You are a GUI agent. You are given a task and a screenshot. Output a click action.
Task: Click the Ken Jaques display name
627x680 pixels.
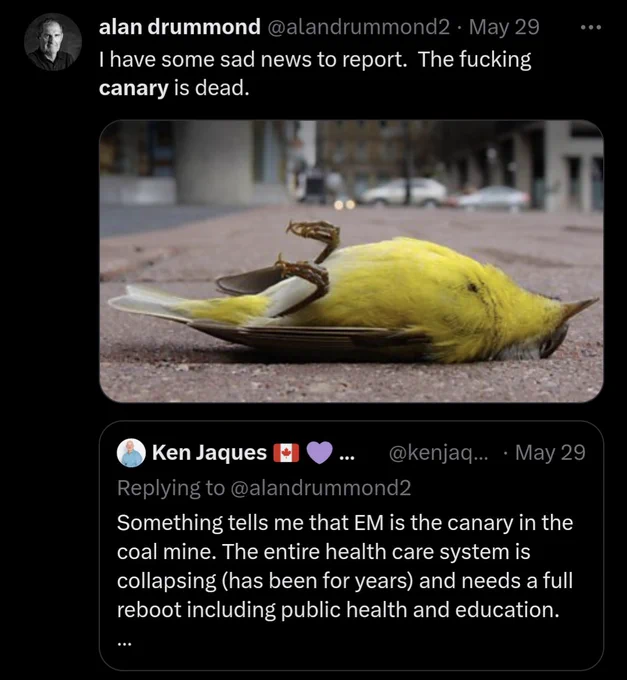click(x=209, y=453)
